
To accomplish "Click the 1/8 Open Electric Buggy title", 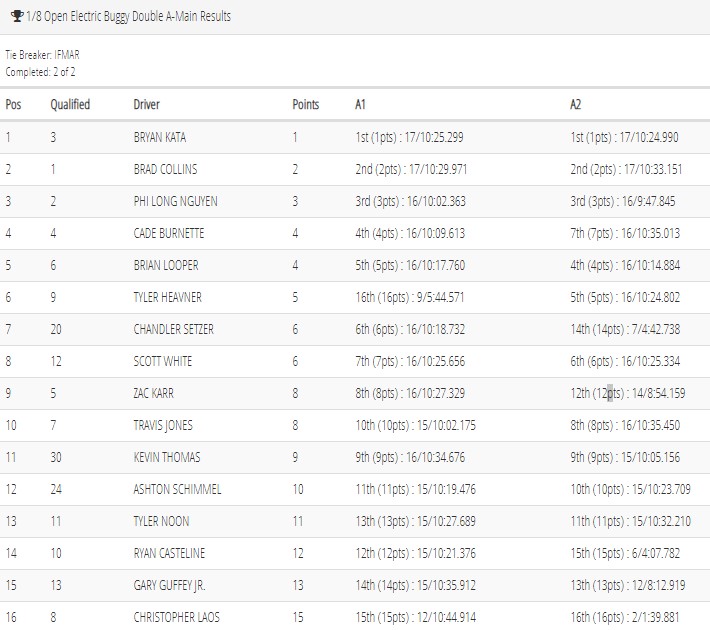I will [129, 16].
